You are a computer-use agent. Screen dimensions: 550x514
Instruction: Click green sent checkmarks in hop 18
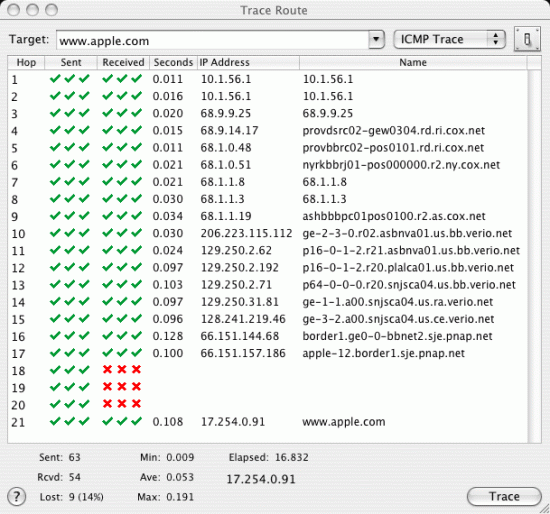click(x=69, y=369)
